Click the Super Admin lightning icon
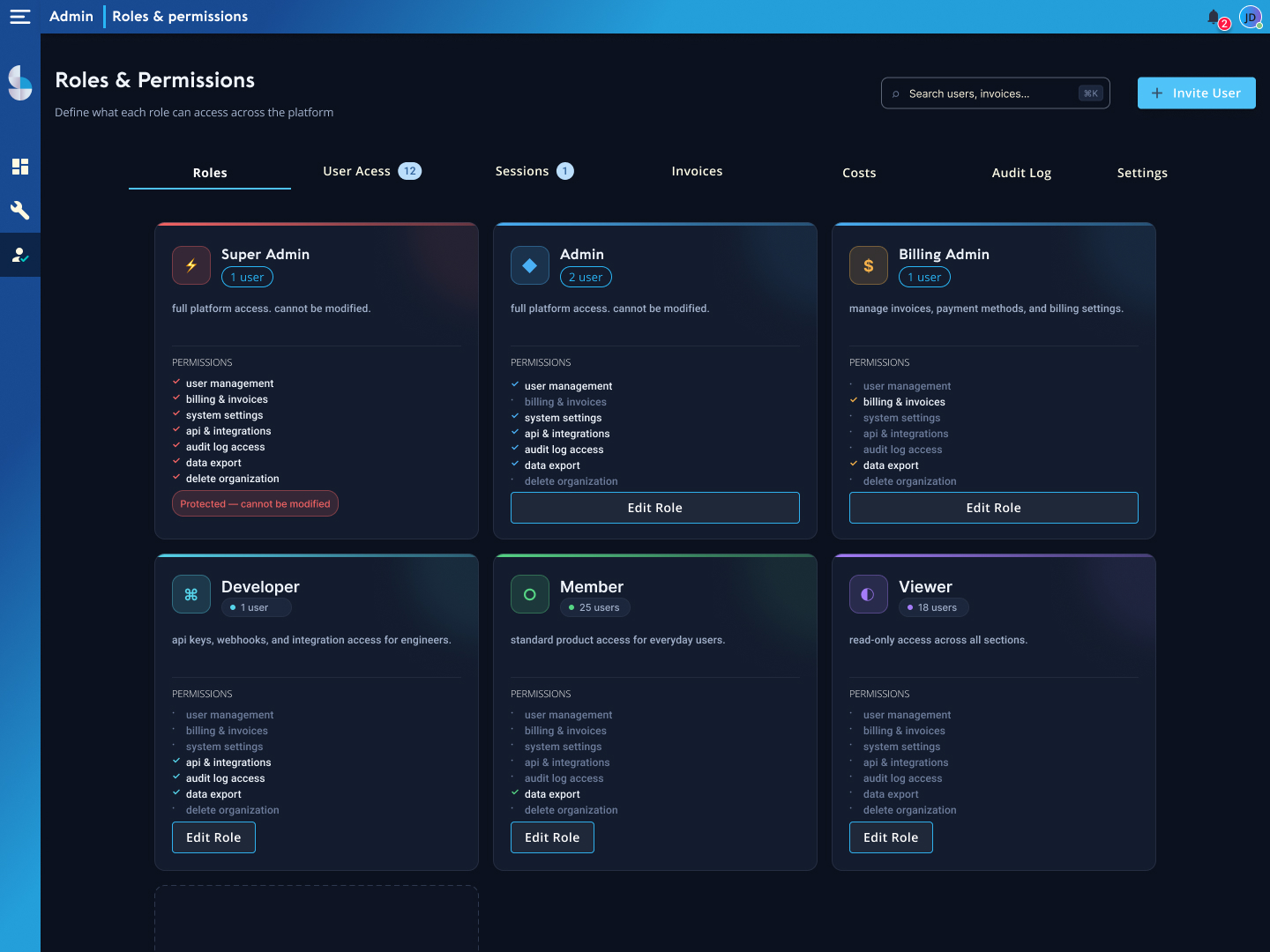Screen dimensions: 1270x952 point(191,265)
